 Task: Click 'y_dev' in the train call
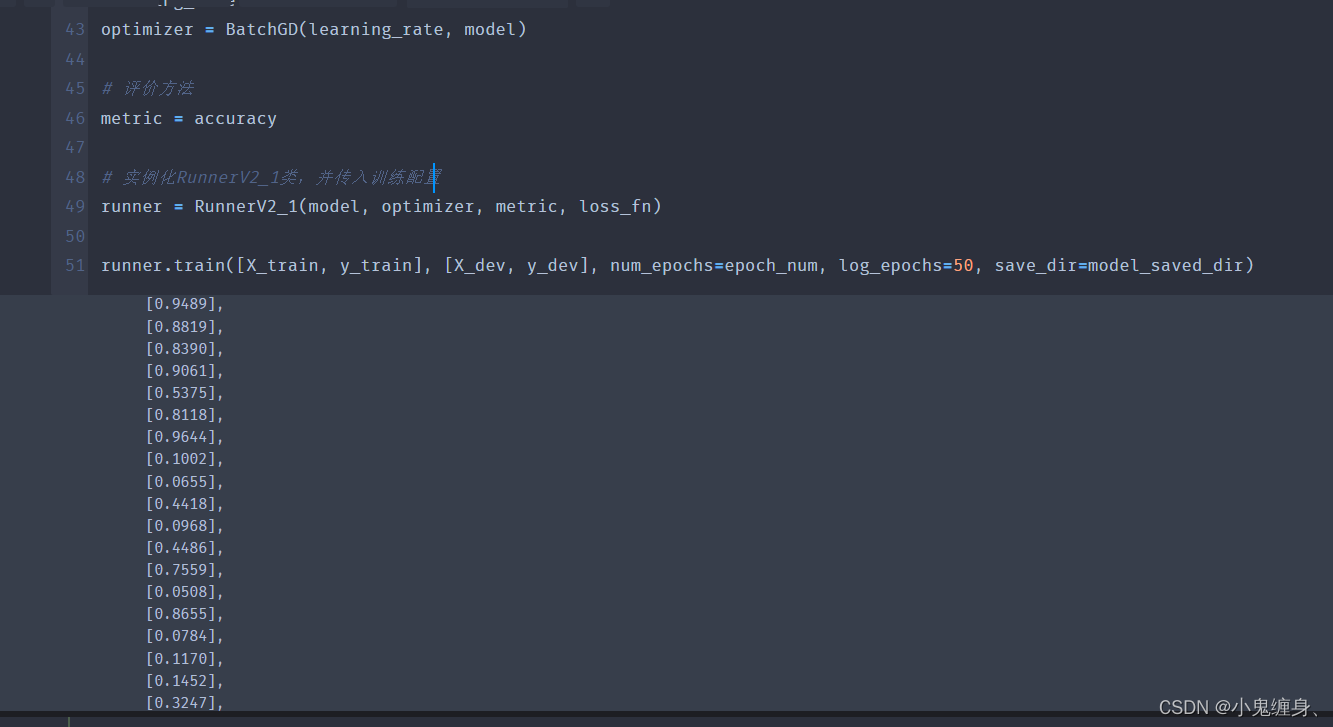point(553,266)
